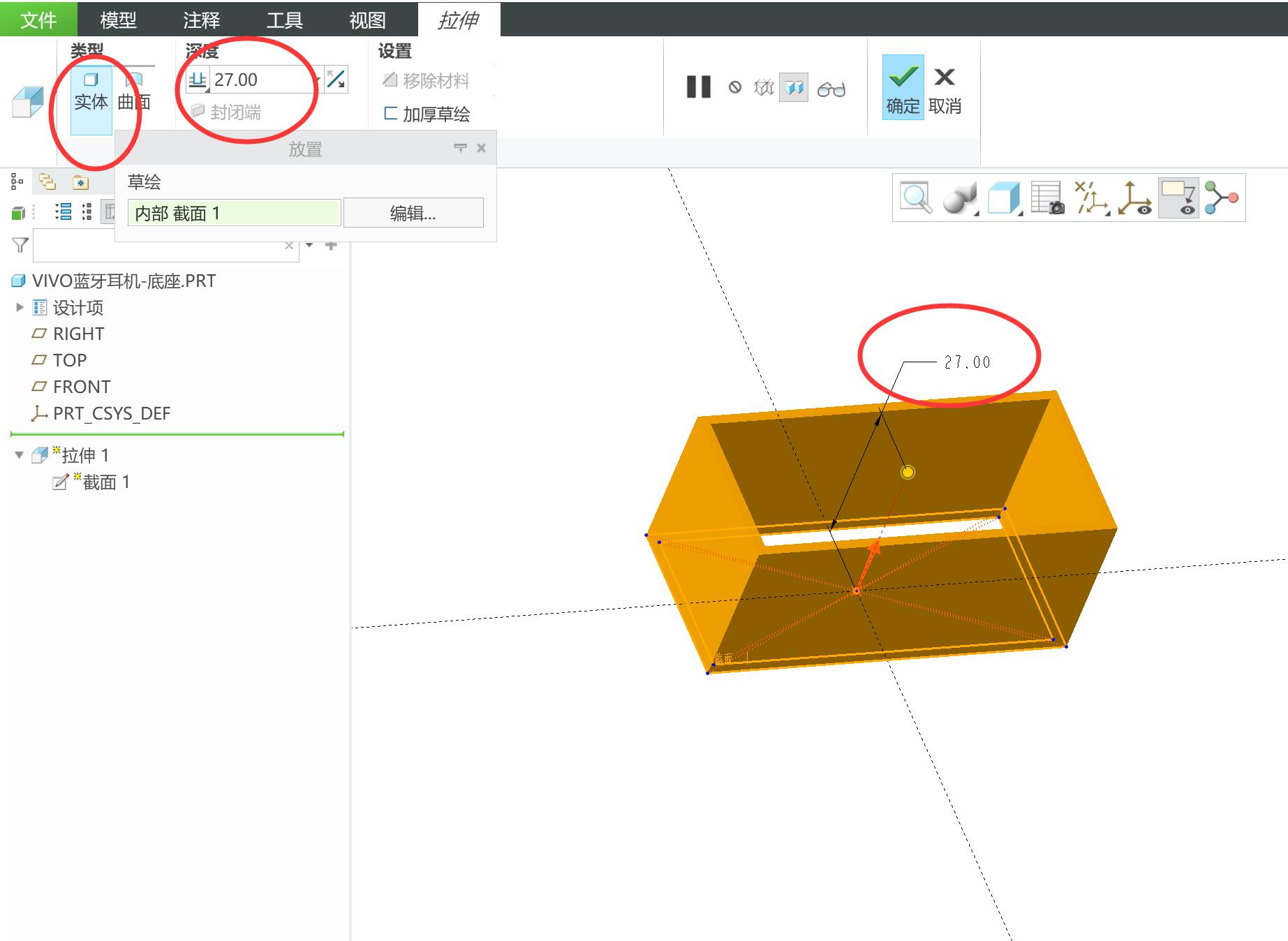Click the colored nodes graph icon
1288x941 pixels.
(1221, 198)
